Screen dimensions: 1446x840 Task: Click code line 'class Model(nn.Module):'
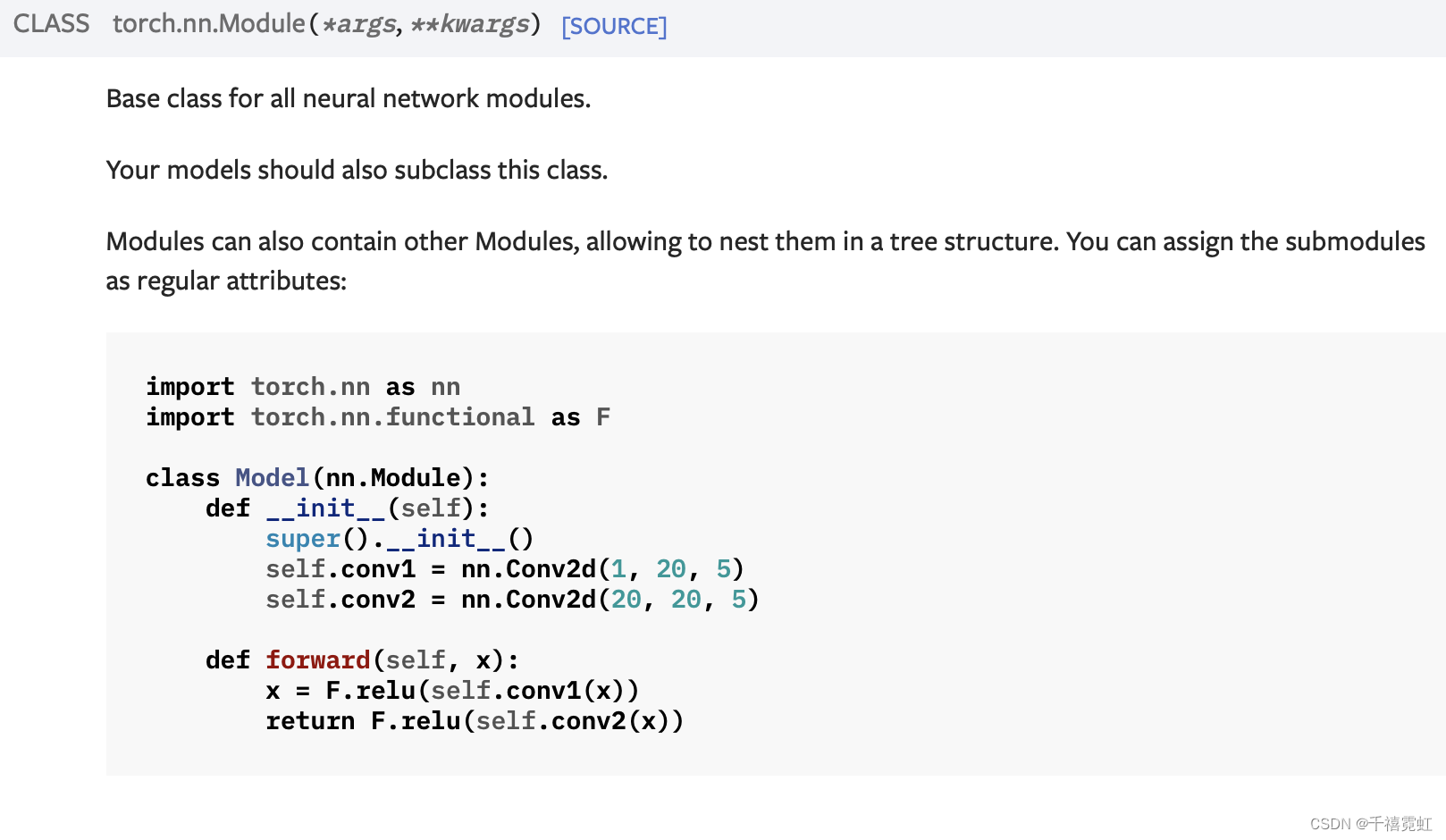[318, 478]
